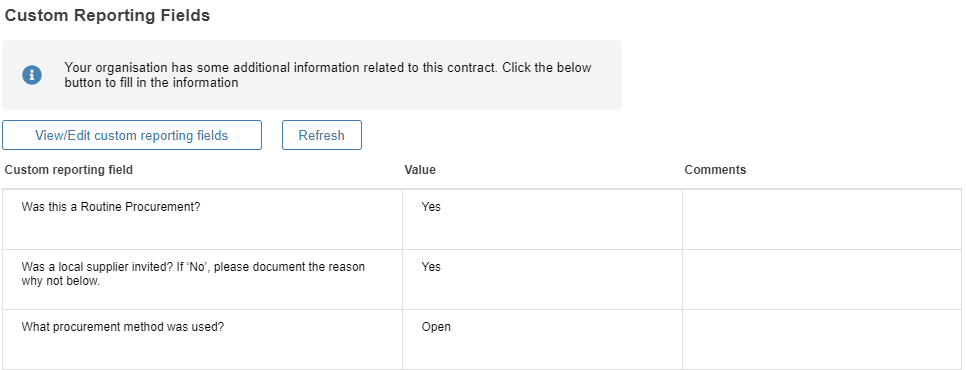
Task: Click the comments cell for Routine Procurement
Action: (x=822, y=219)
